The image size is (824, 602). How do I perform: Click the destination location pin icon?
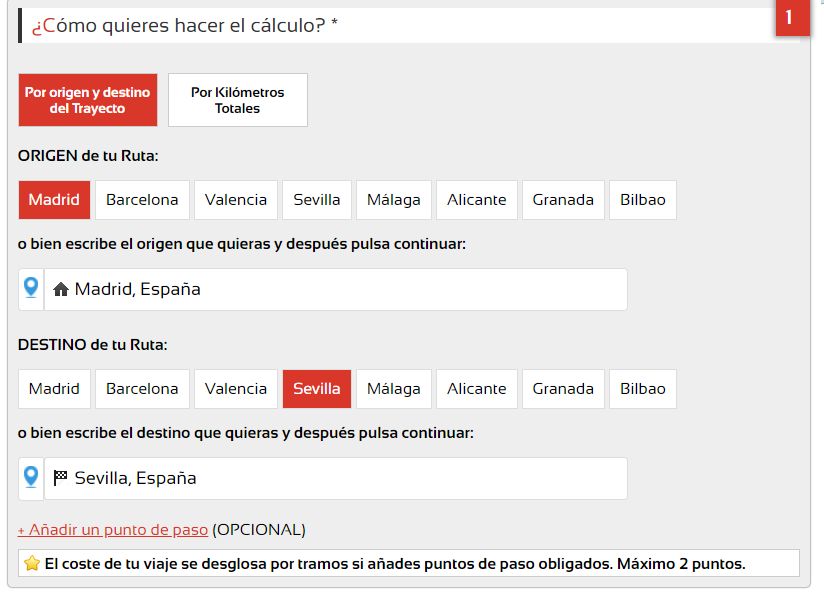(31, 478)
